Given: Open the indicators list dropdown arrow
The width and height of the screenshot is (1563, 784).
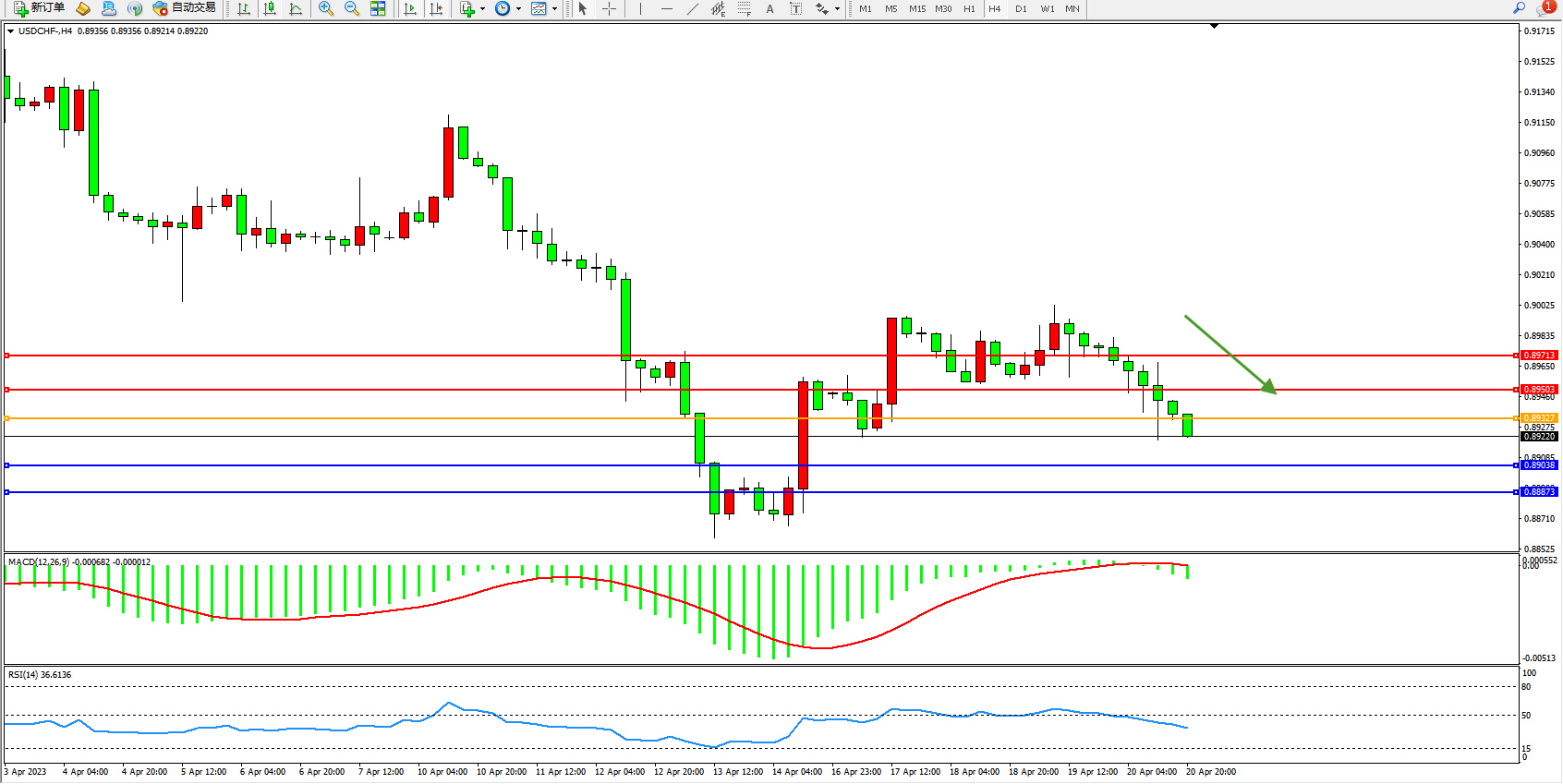Looking at the screenshot, I should pos(482,8).
